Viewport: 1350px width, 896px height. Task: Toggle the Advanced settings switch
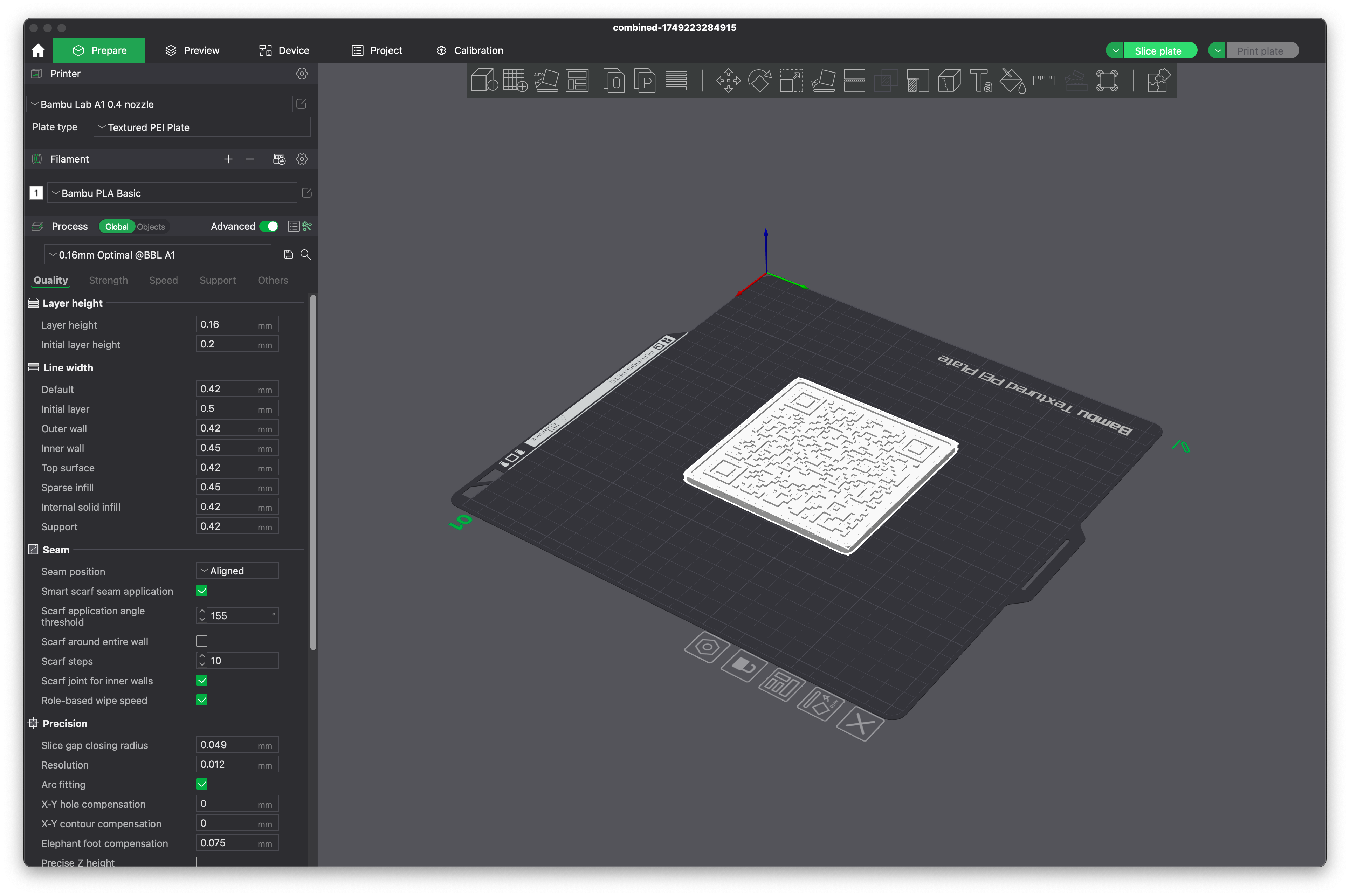pos(269,227)
